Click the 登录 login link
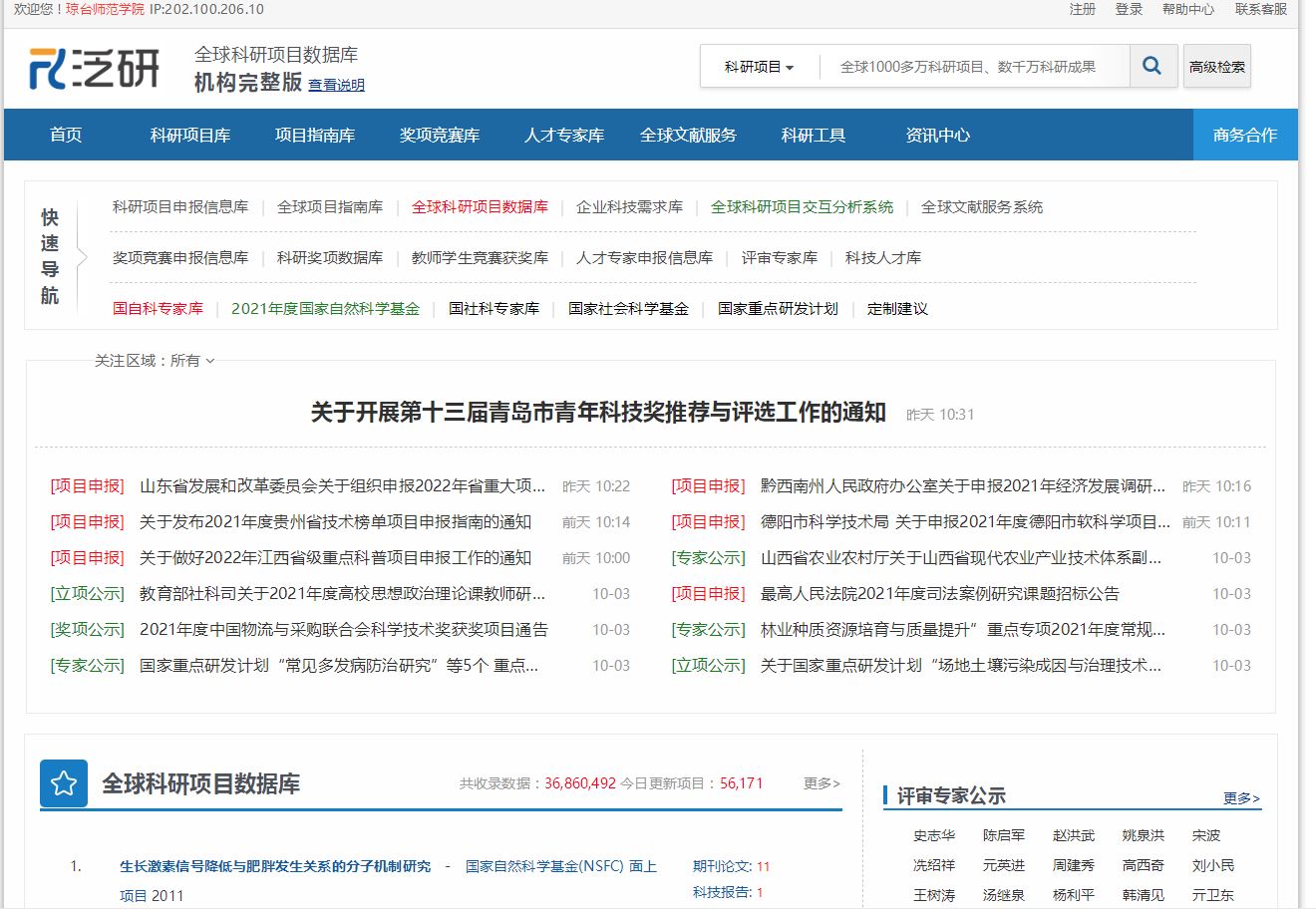Image resolution: width=1316 pixels, height=919 pixels. 1129,9
